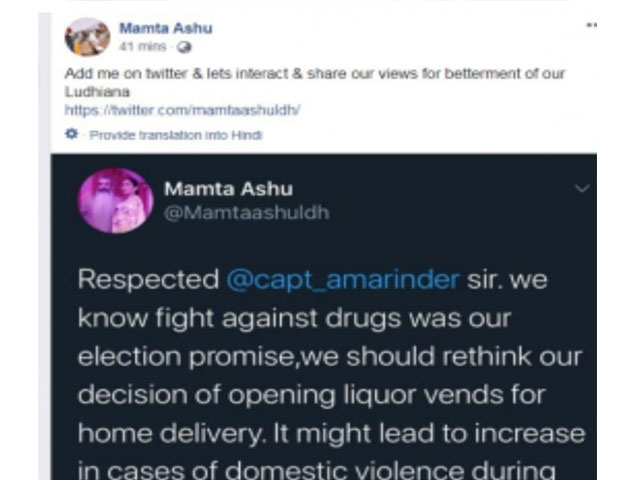Open the @capt_amarinder mention
The height and width of the screenshot is (480, 640).
click(343, 280)
